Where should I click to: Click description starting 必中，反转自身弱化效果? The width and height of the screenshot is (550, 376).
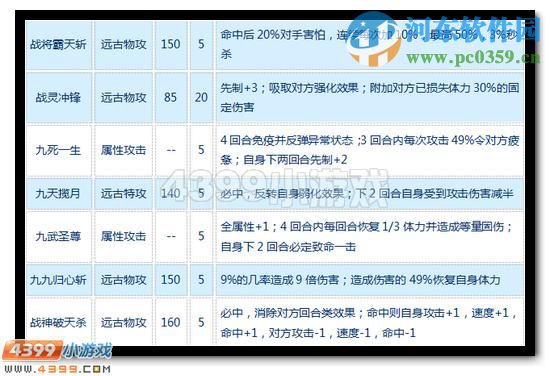pyautogui.click(x=367, y=194)
